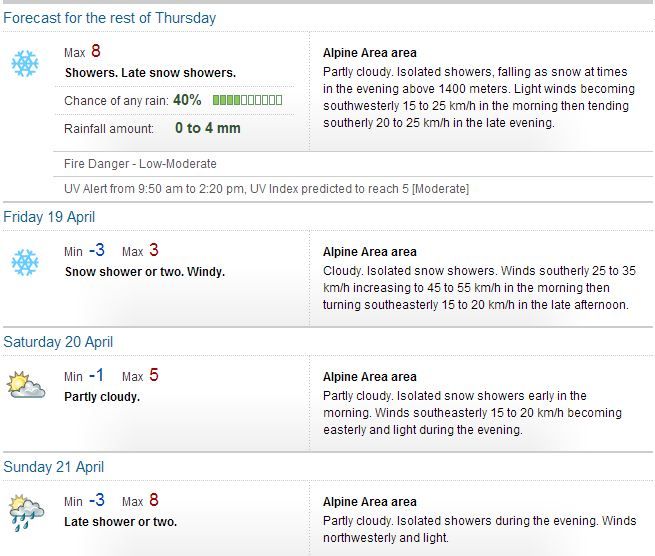Open the Friday 19 April heading

point(49,217)
